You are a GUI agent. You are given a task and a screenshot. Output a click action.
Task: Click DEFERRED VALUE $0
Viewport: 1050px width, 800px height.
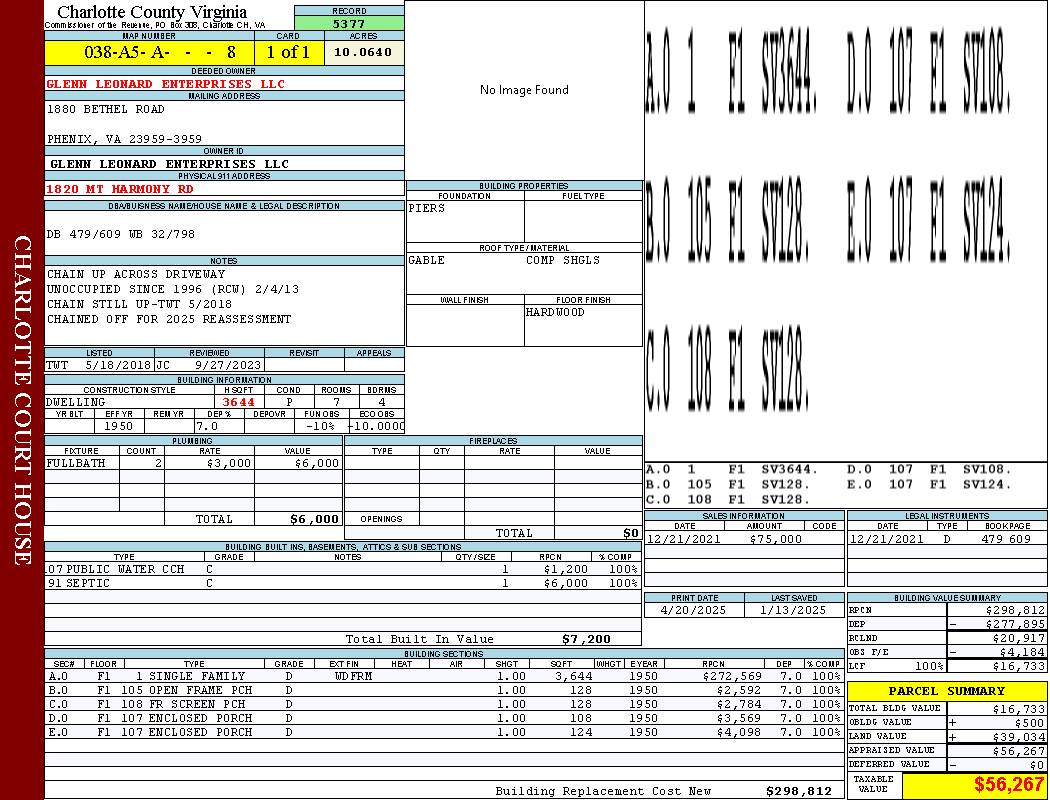1037,765
